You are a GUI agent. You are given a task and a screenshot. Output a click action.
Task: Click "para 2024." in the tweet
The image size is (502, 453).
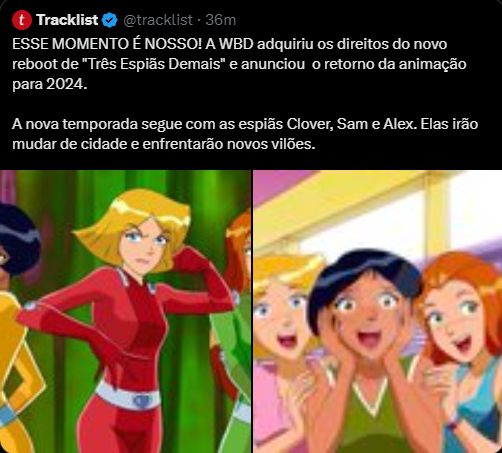click(x=50, y=84)
